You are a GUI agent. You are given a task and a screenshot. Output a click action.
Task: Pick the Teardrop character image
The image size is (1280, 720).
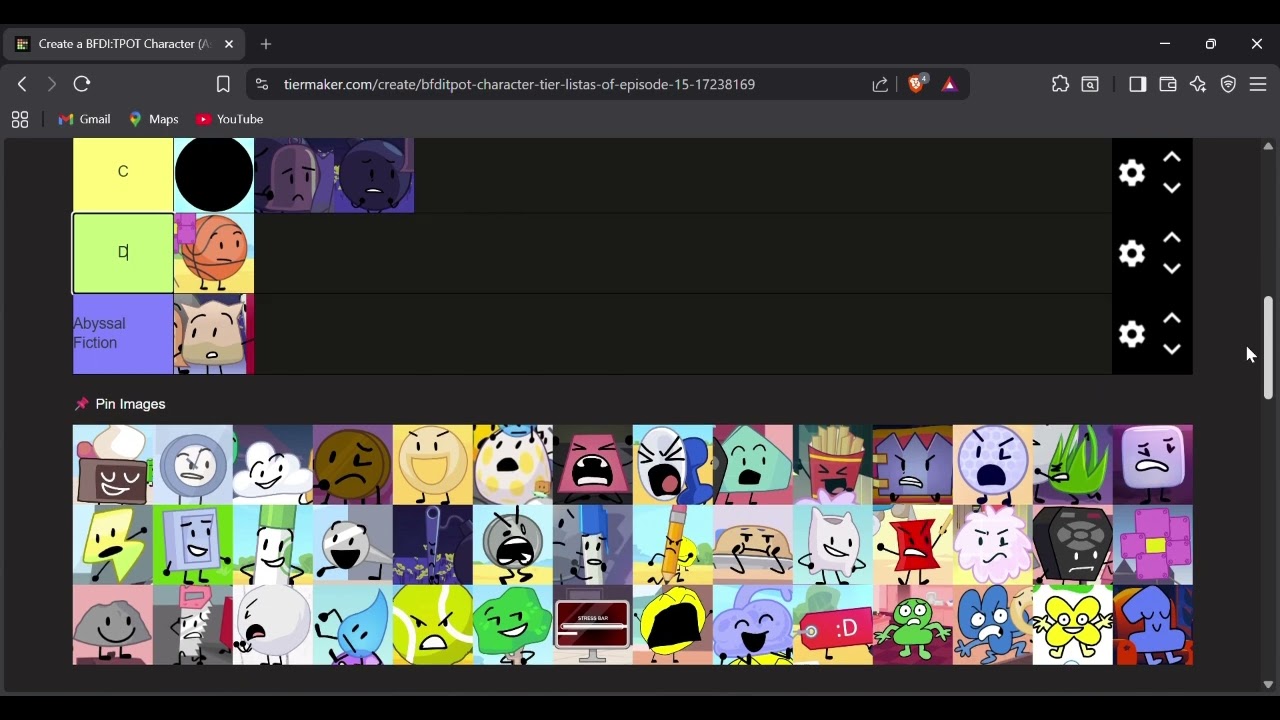coord(353,625)
